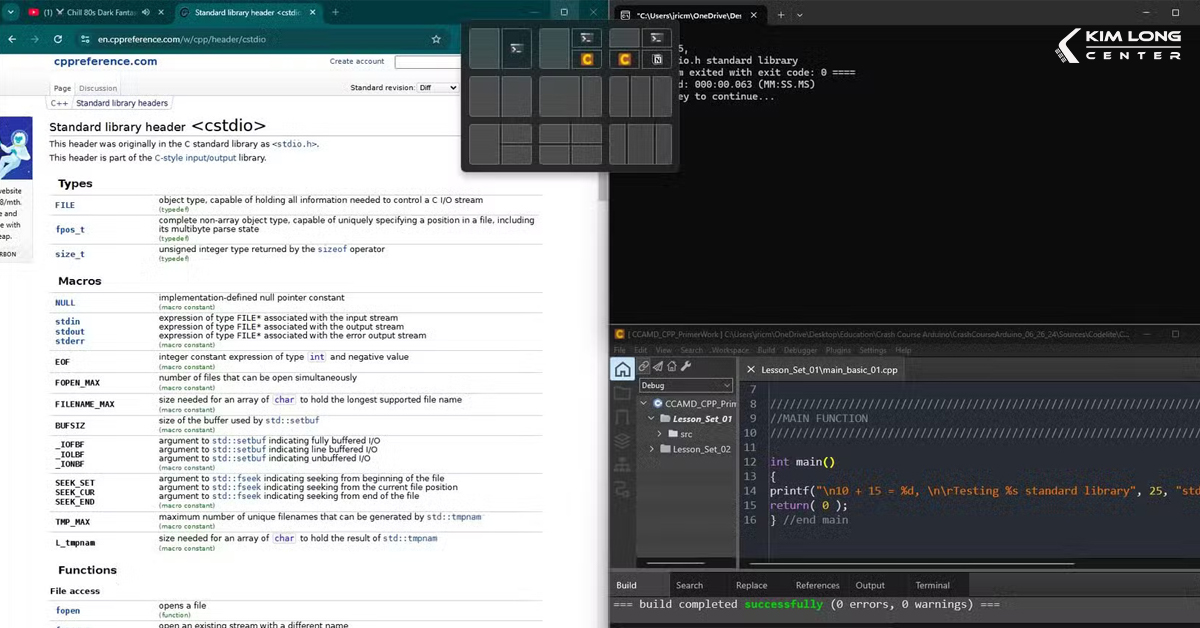Open the Standard revision Diff dropdown
The image size is (1200, 628).
(x=437, y=88)
